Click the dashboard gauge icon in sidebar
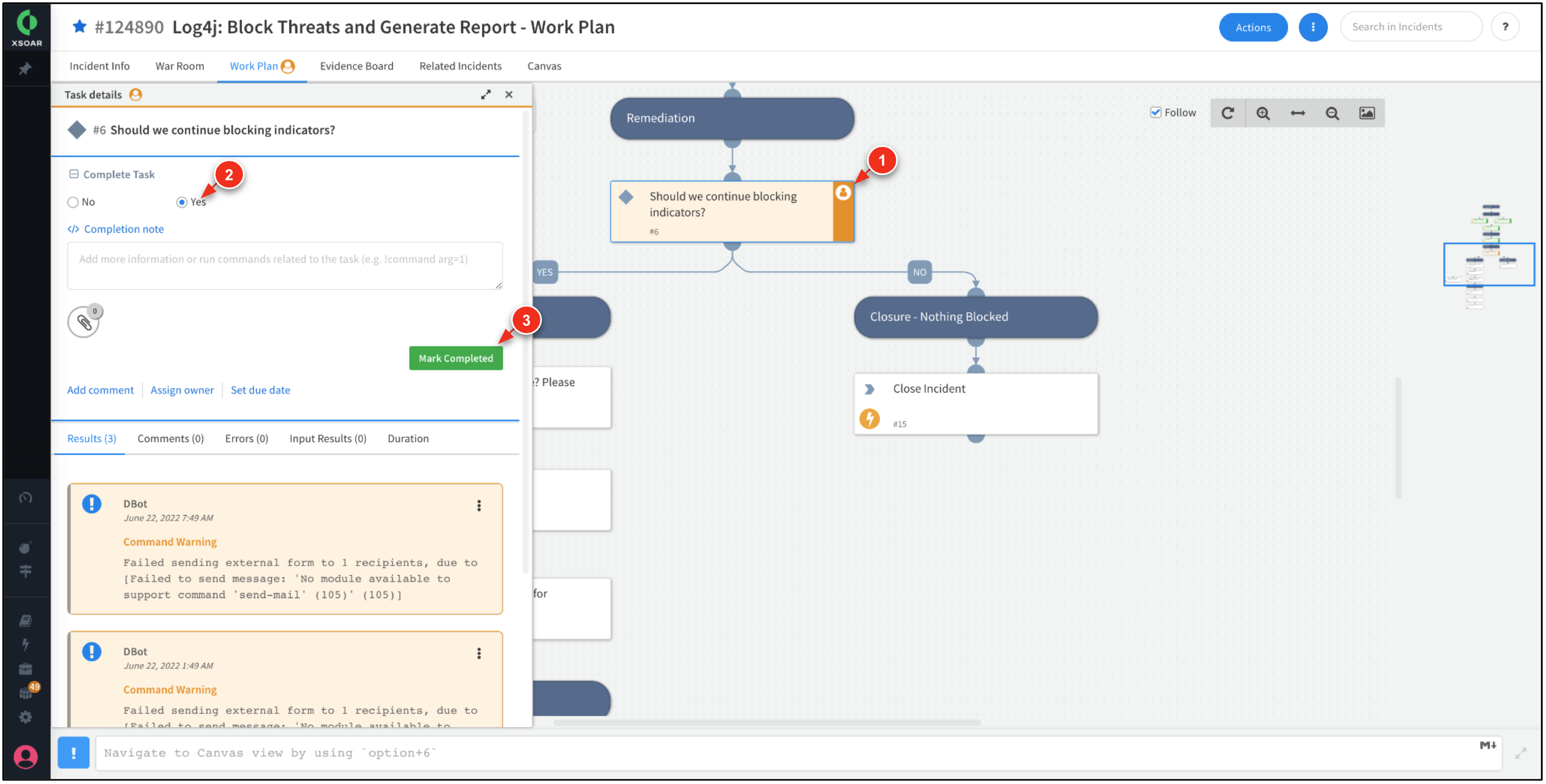The width and height of the screenshot is (1546, 784). (25, 498)
